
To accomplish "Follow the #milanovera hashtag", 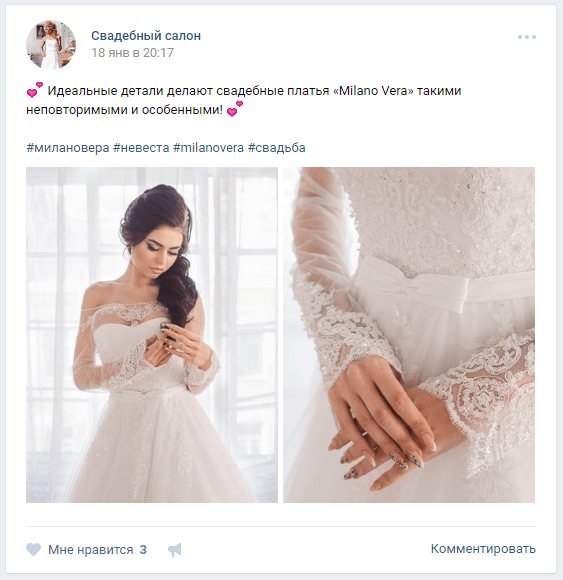I will pos(209,148).
